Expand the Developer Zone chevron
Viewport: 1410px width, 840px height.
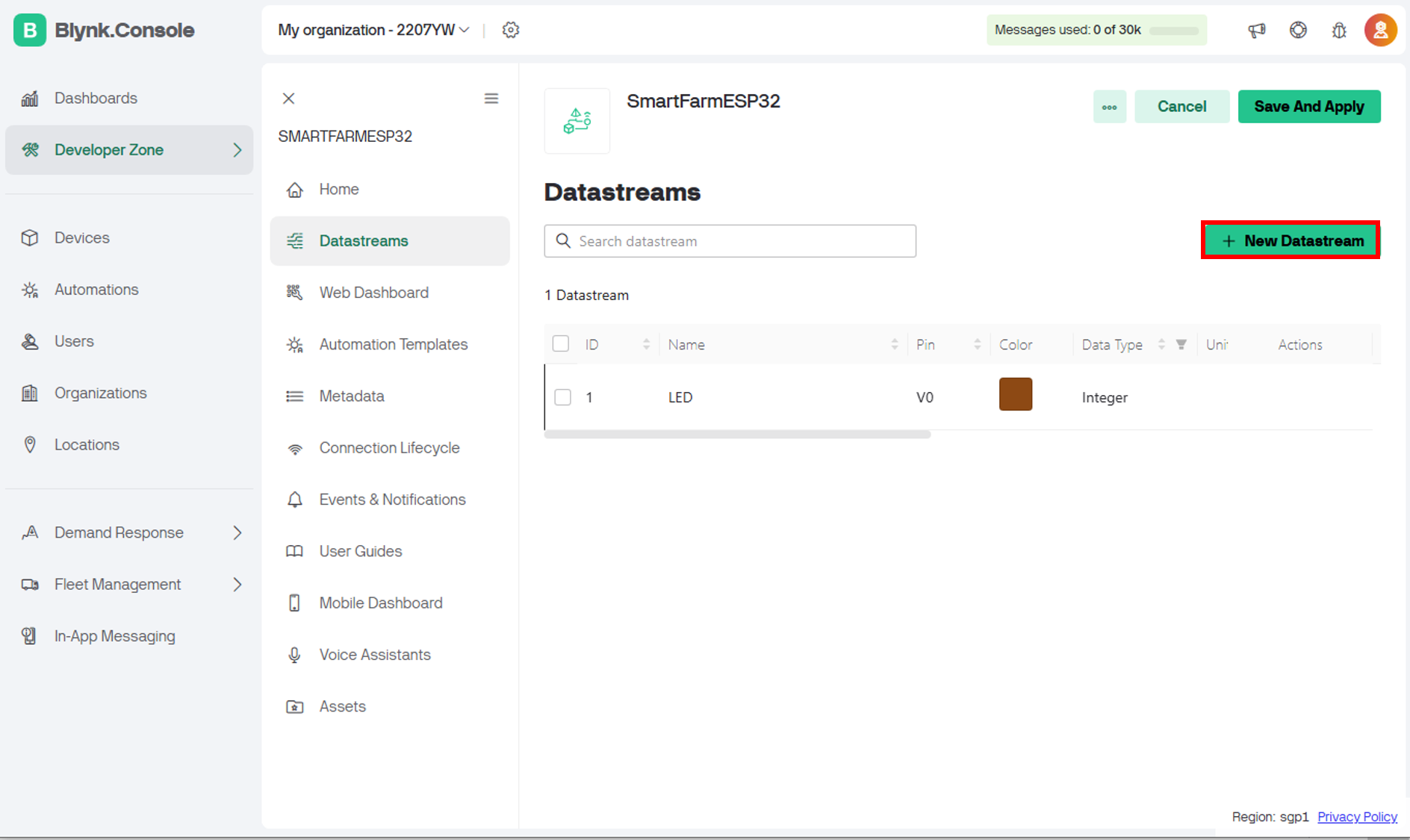click(237, 150)
